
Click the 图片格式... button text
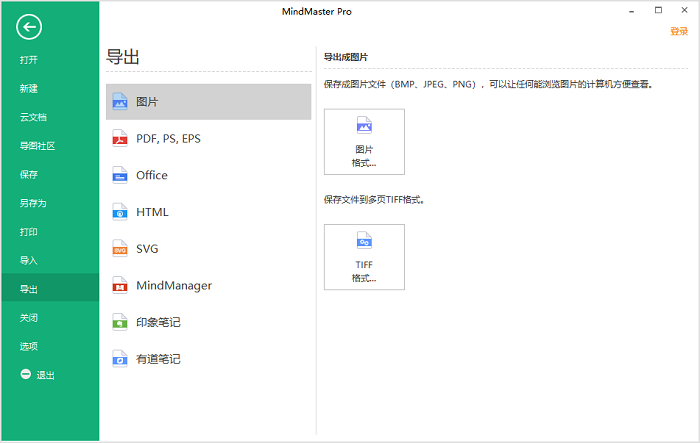(364, 156)
